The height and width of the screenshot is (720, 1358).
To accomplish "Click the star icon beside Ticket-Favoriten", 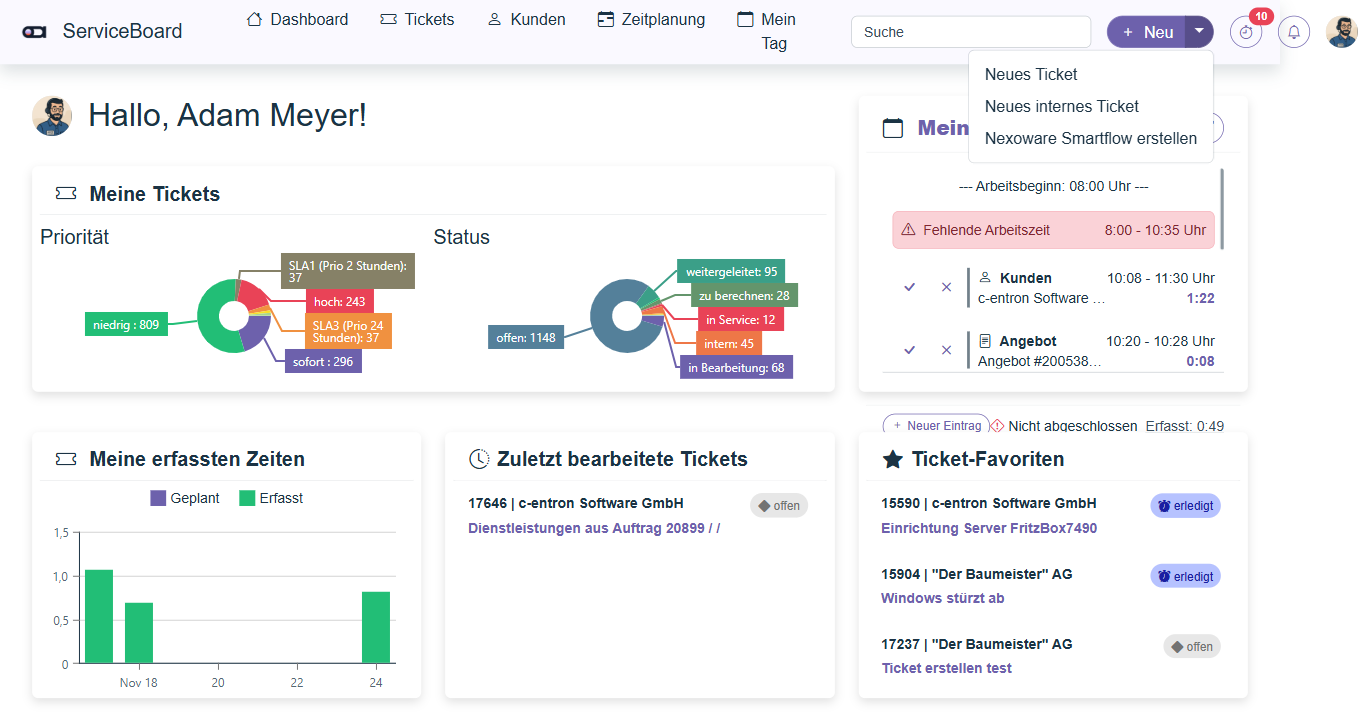I will [x=892, y=459].
